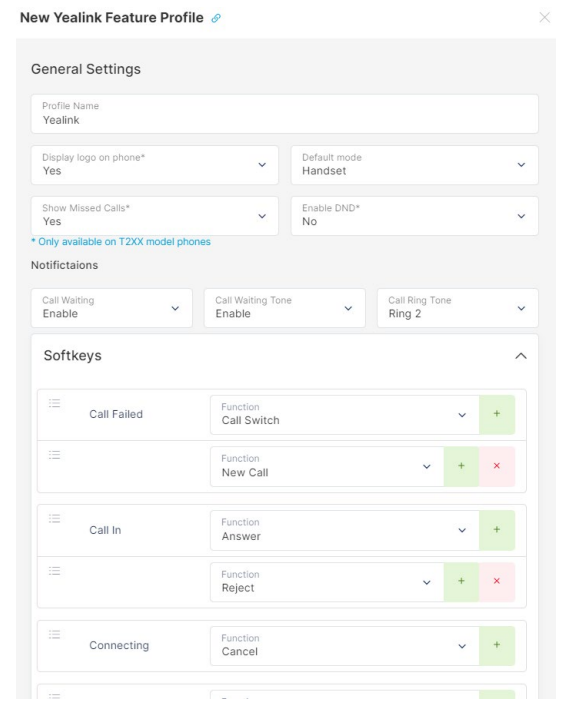Image resolution: width=576 pixels, height=719 pixels.
Task: Open Call Waiting dropdown
Action: coord(111,308)
